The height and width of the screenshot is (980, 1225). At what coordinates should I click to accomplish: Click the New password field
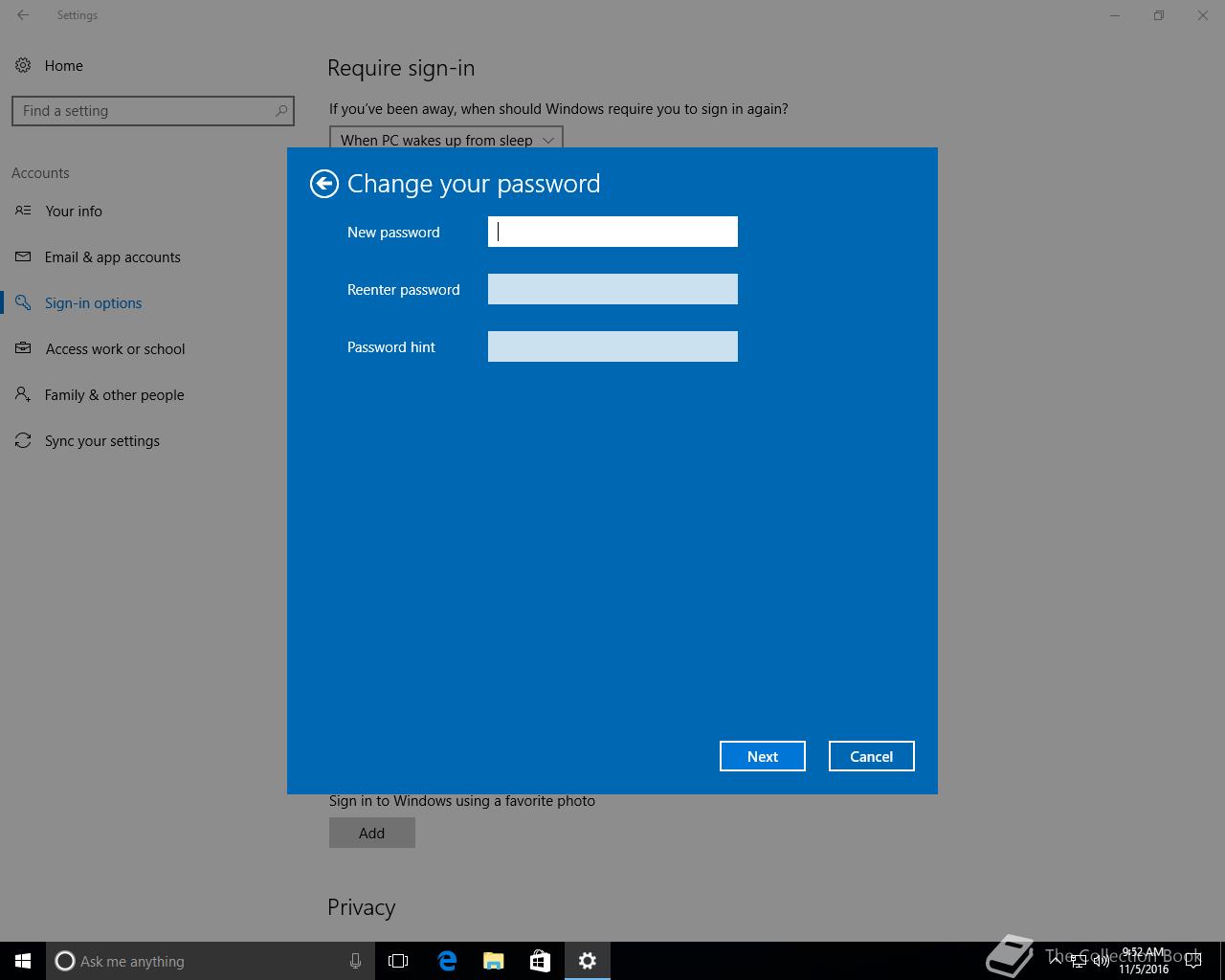(x=612, y=232)
